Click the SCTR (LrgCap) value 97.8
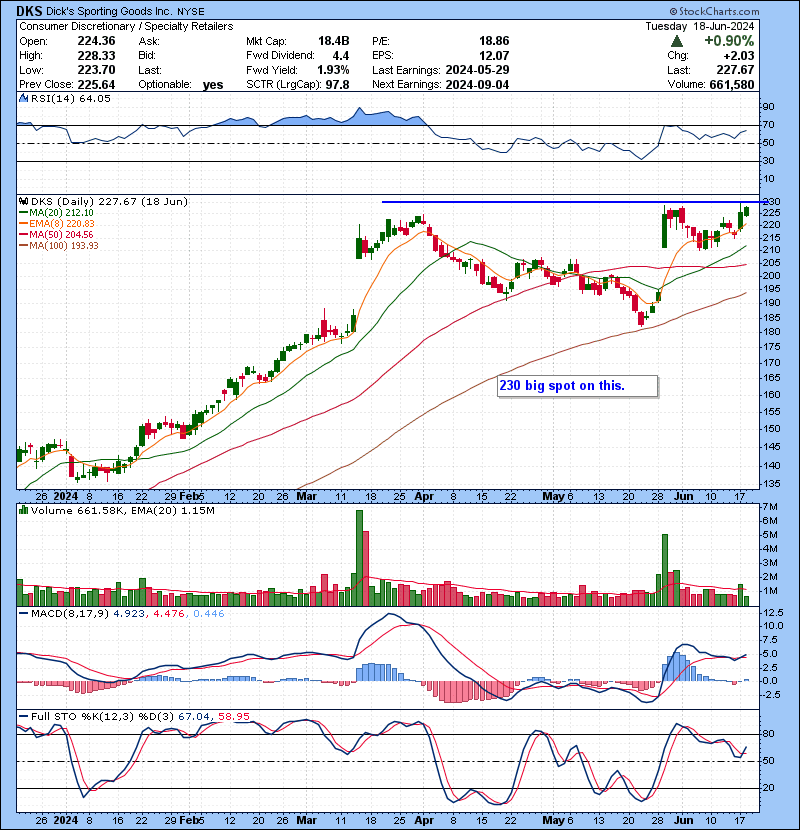 click(x=337, y=84)
